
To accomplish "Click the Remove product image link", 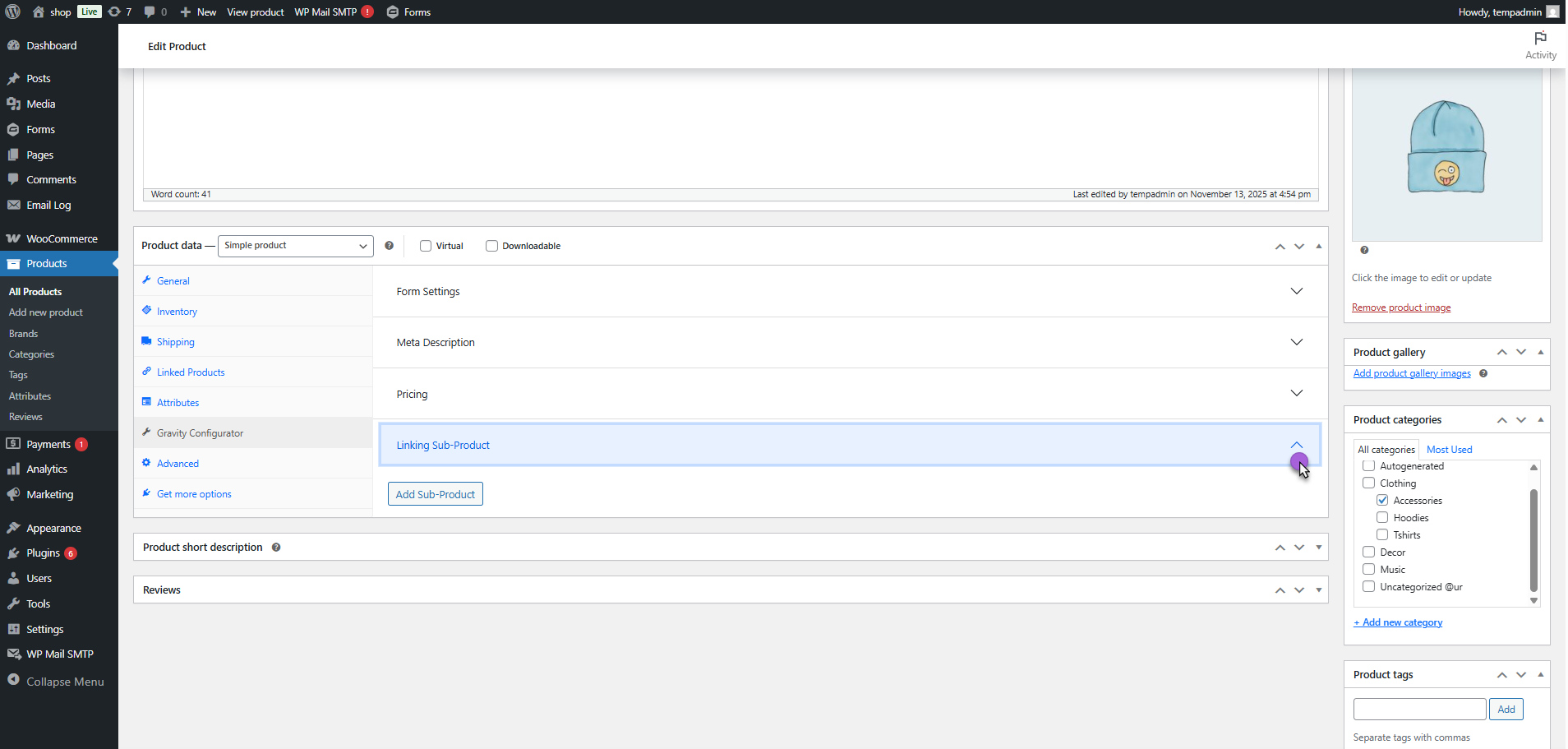I will pos(1400,307).
